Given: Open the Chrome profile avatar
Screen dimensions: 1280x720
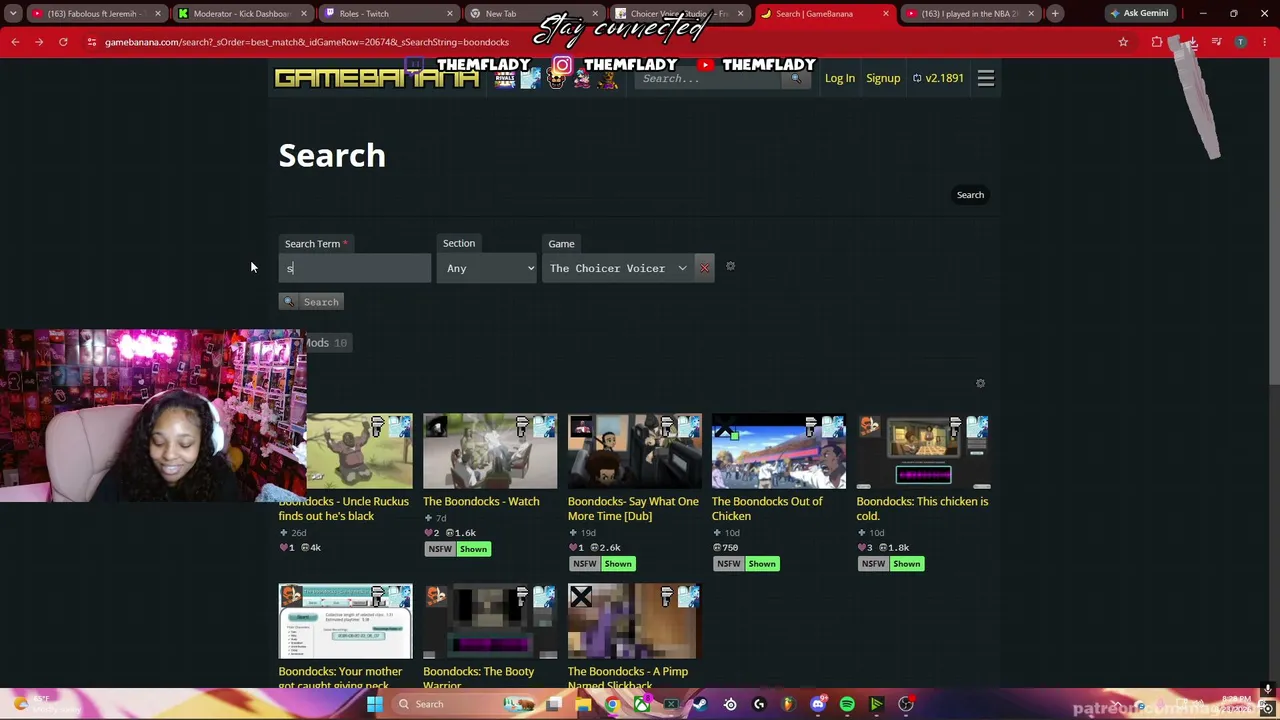Looking at the screenshot, I should (x=1241, y=42).
